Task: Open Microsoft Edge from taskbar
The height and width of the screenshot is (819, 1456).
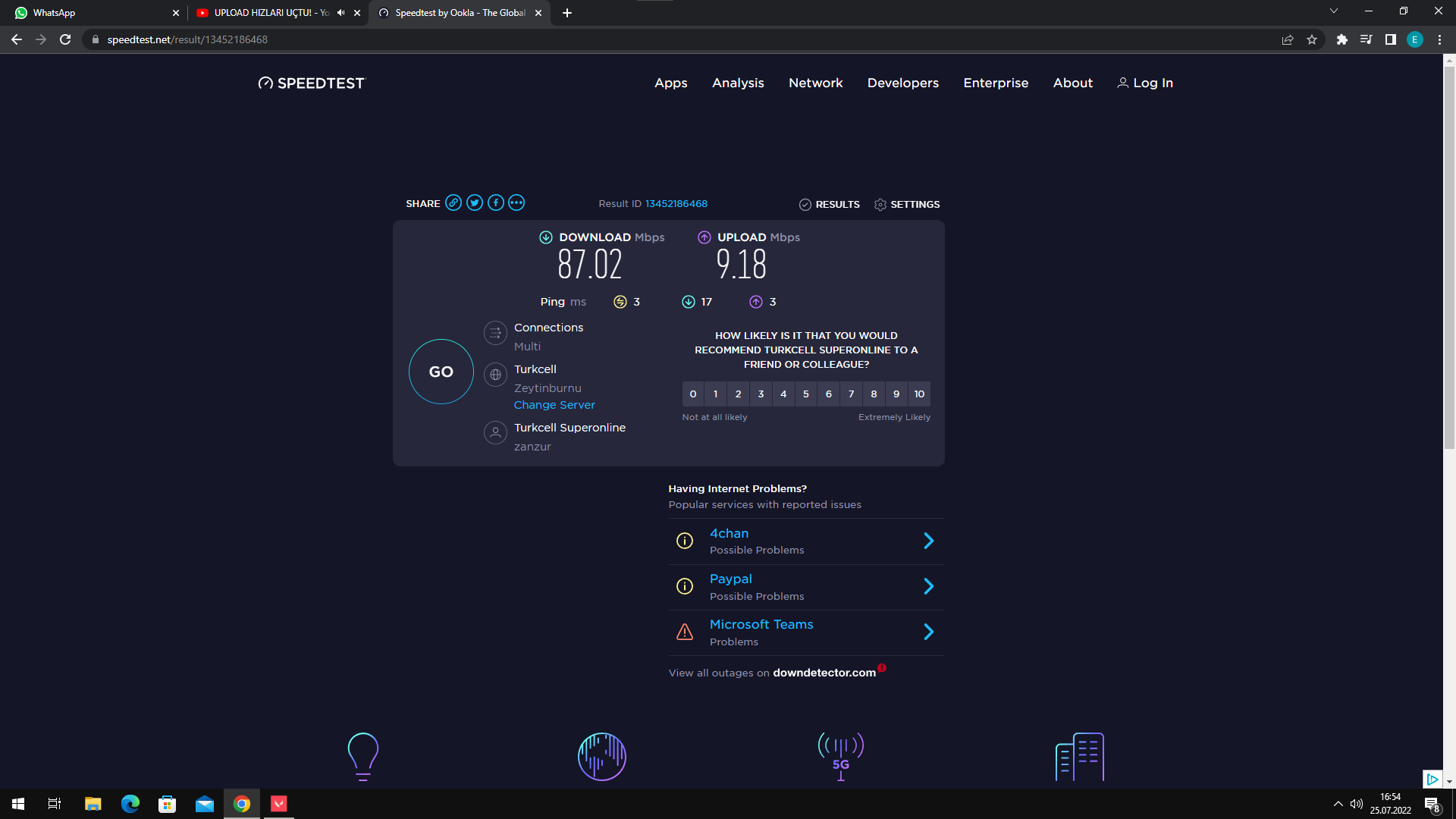Action: [130, 804]
